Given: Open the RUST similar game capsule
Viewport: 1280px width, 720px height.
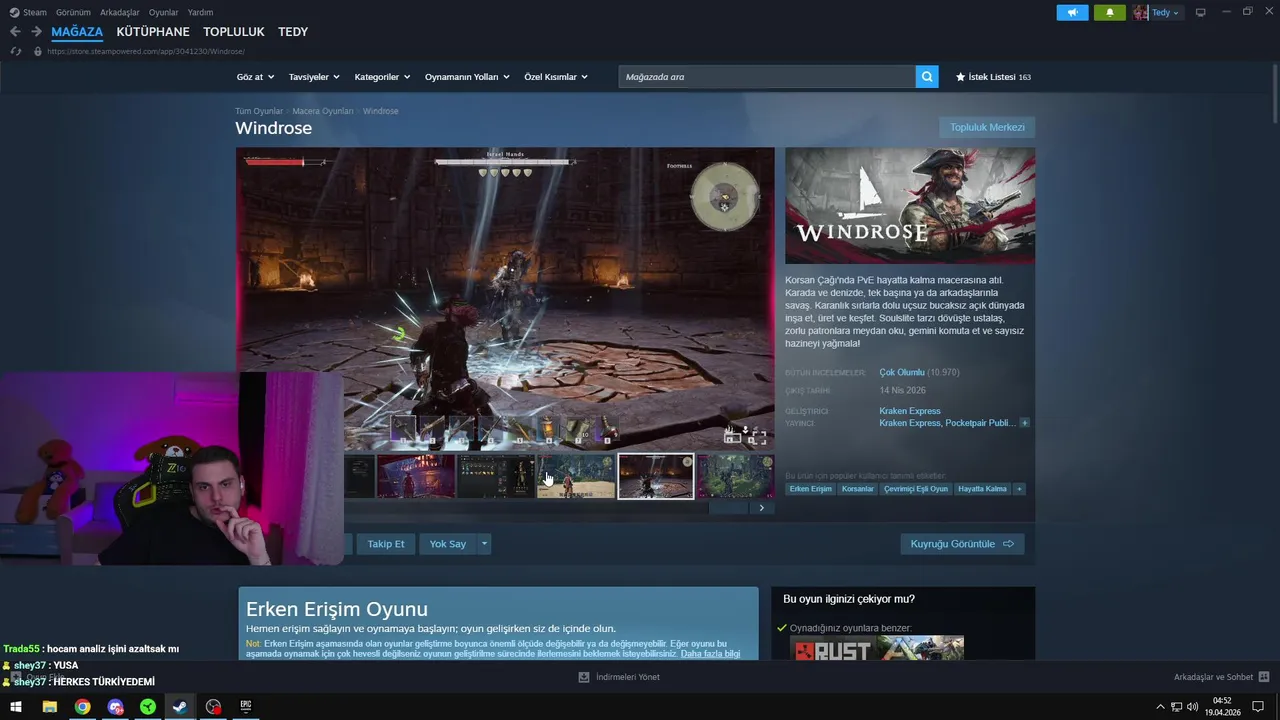Looking at the screenshot, I should (833, 648).
